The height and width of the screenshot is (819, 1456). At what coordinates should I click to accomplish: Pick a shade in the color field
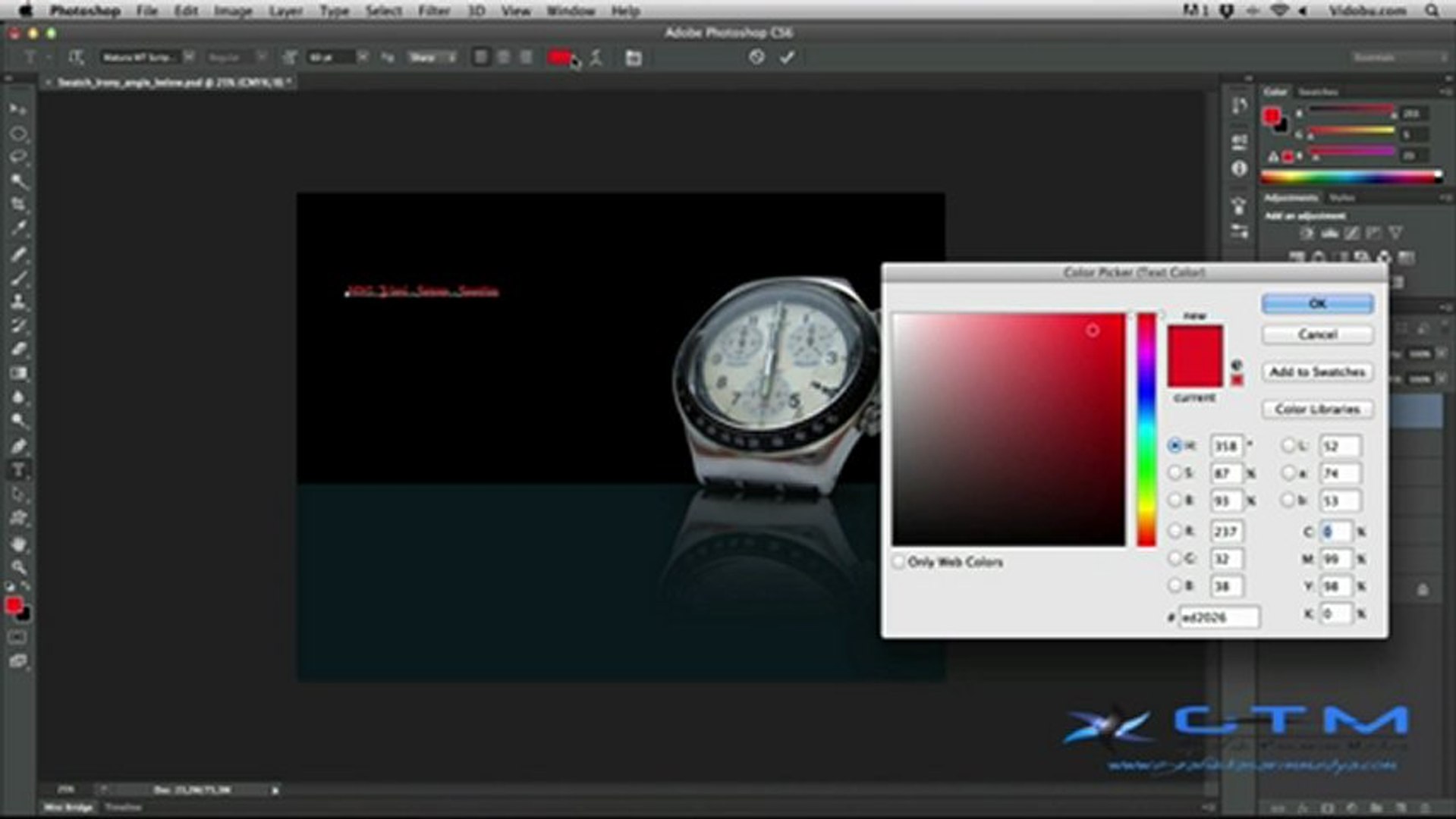coord(1009,429)
